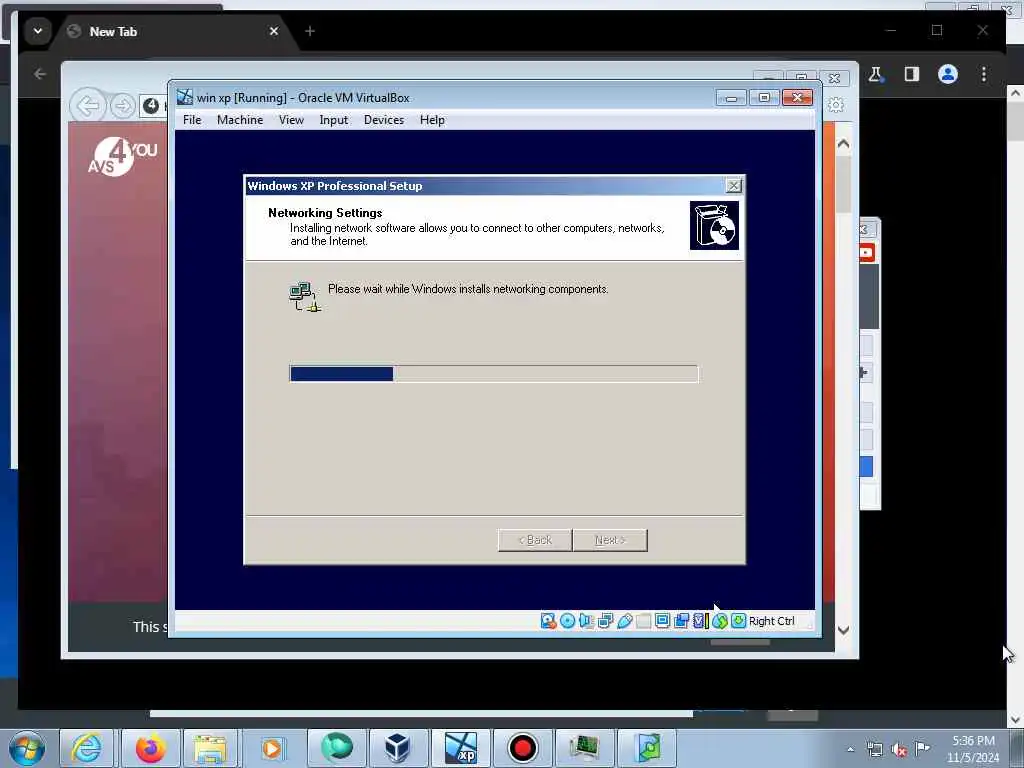This screenshot has width=1024, height=768.
Task: Open the gear settings icon behind VirtualBox
Action: 836,104
